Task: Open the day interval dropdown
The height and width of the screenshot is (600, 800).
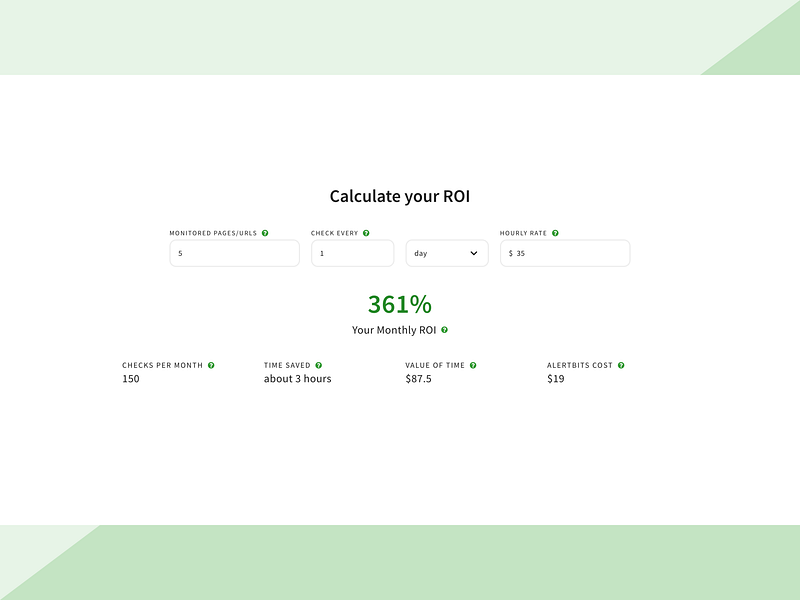Action: 447,253
